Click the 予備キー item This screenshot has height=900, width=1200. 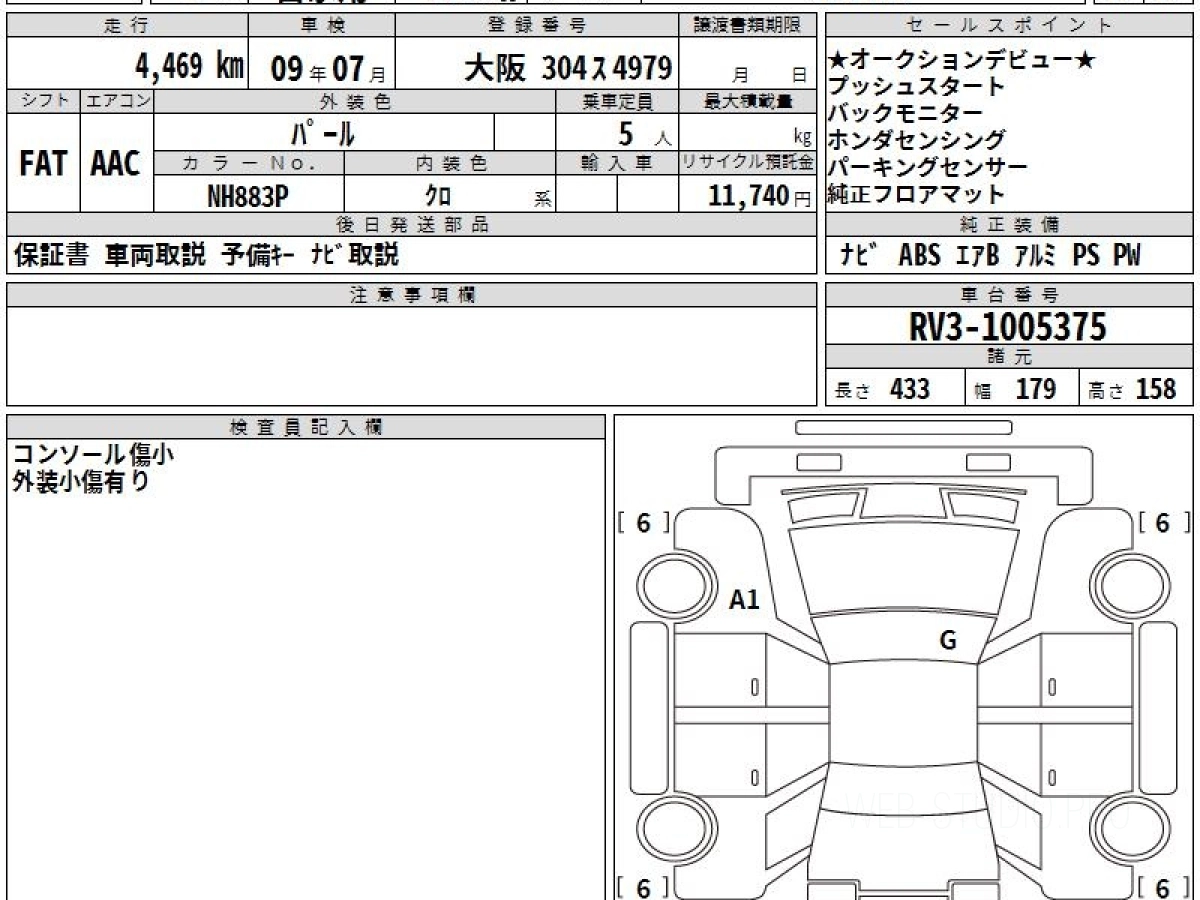click(x=257, y=256)
